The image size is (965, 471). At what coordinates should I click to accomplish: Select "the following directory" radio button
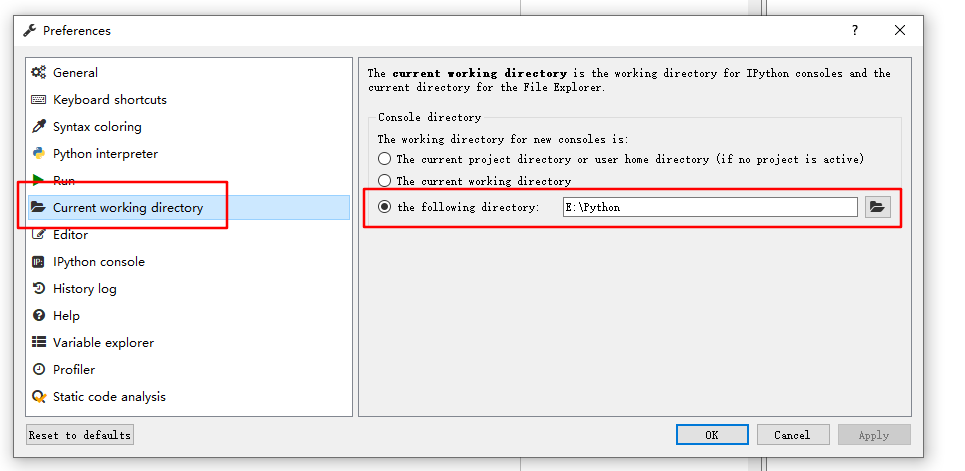[x=385, y=207]
